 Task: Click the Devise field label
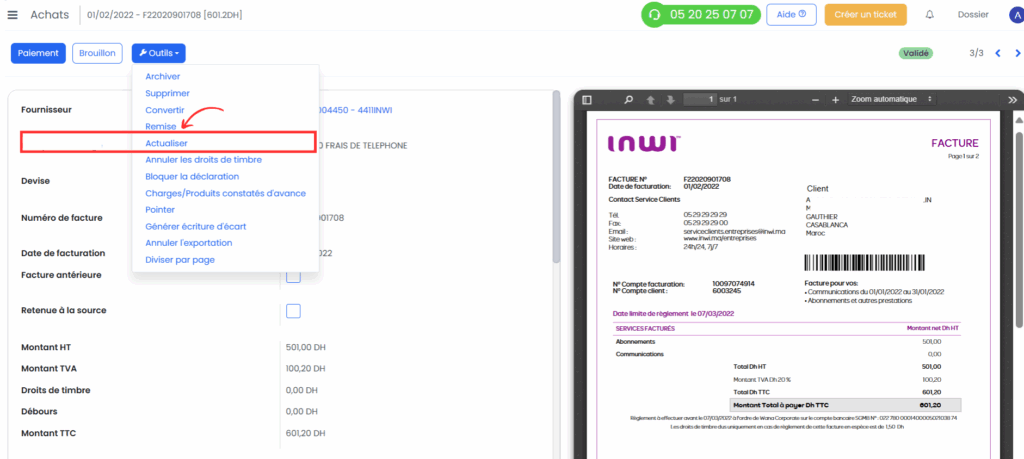point(35,181)
